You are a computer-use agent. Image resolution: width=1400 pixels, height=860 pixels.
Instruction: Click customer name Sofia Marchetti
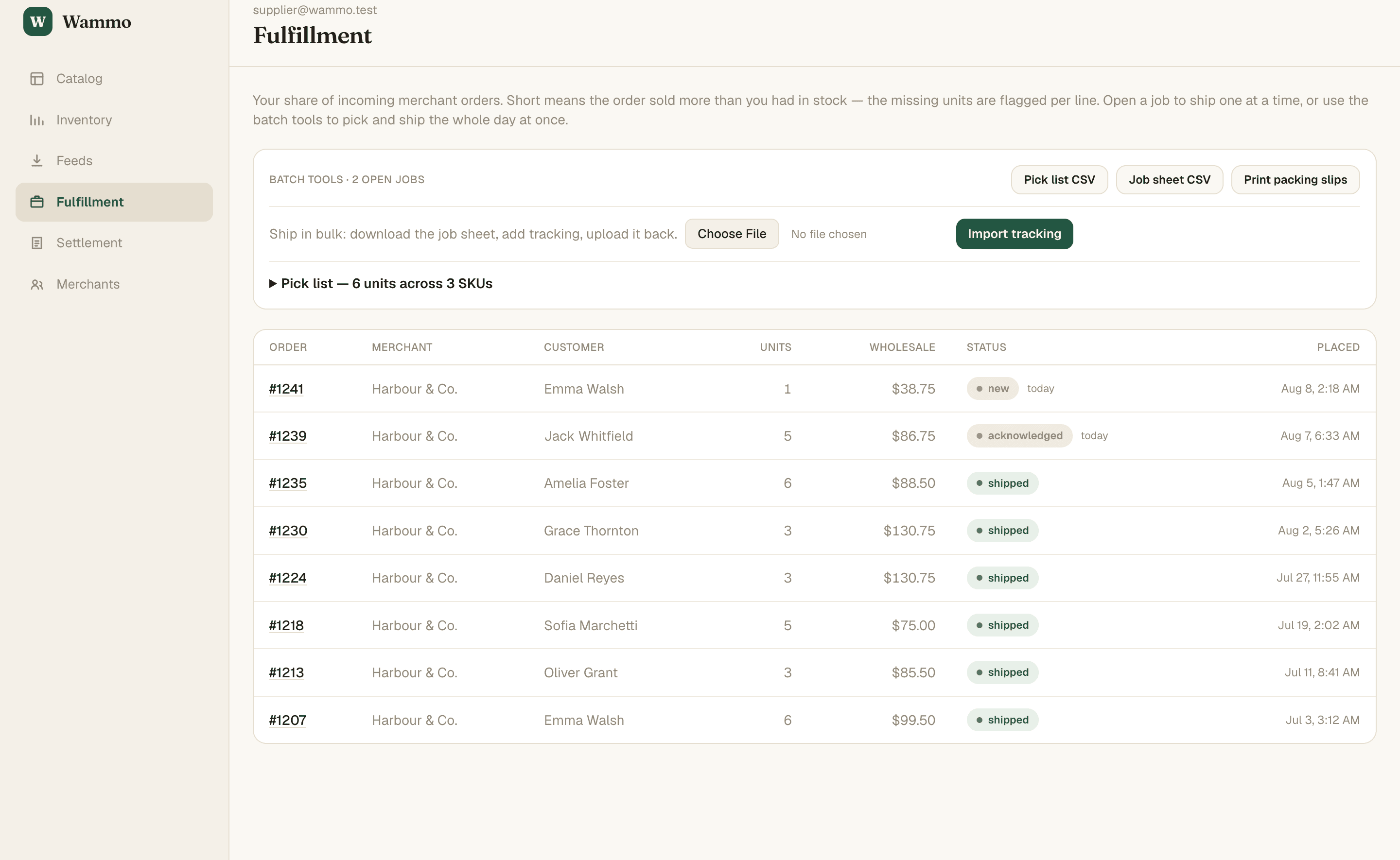591,626
